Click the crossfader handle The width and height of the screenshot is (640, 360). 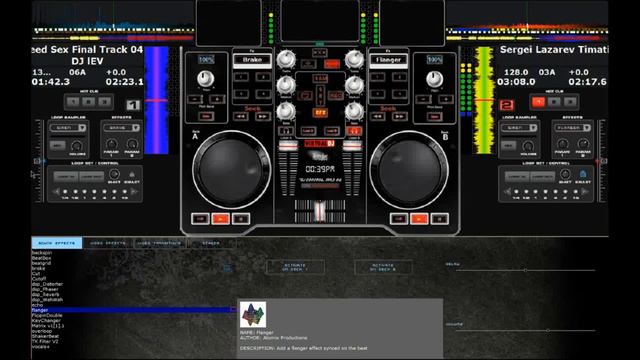(320, 212)
